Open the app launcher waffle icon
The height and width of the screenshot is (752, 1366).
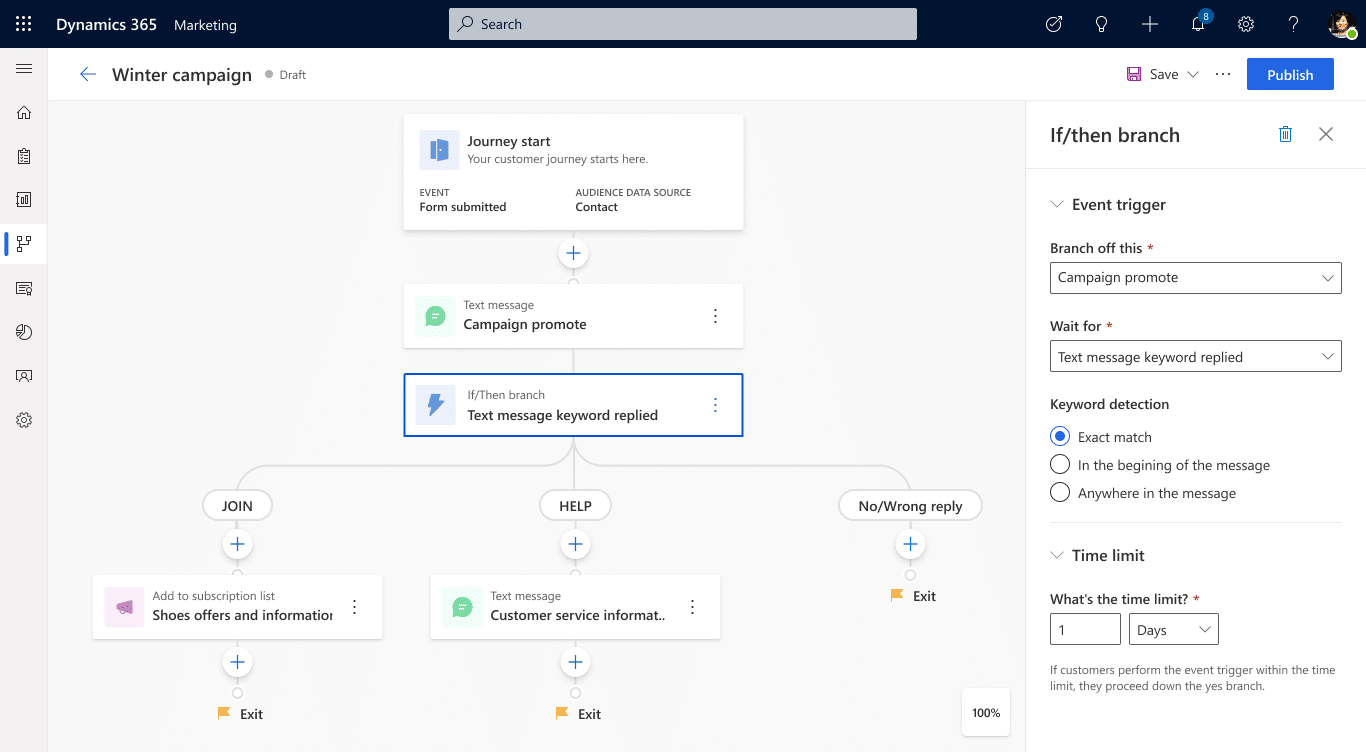pos(24,24)
